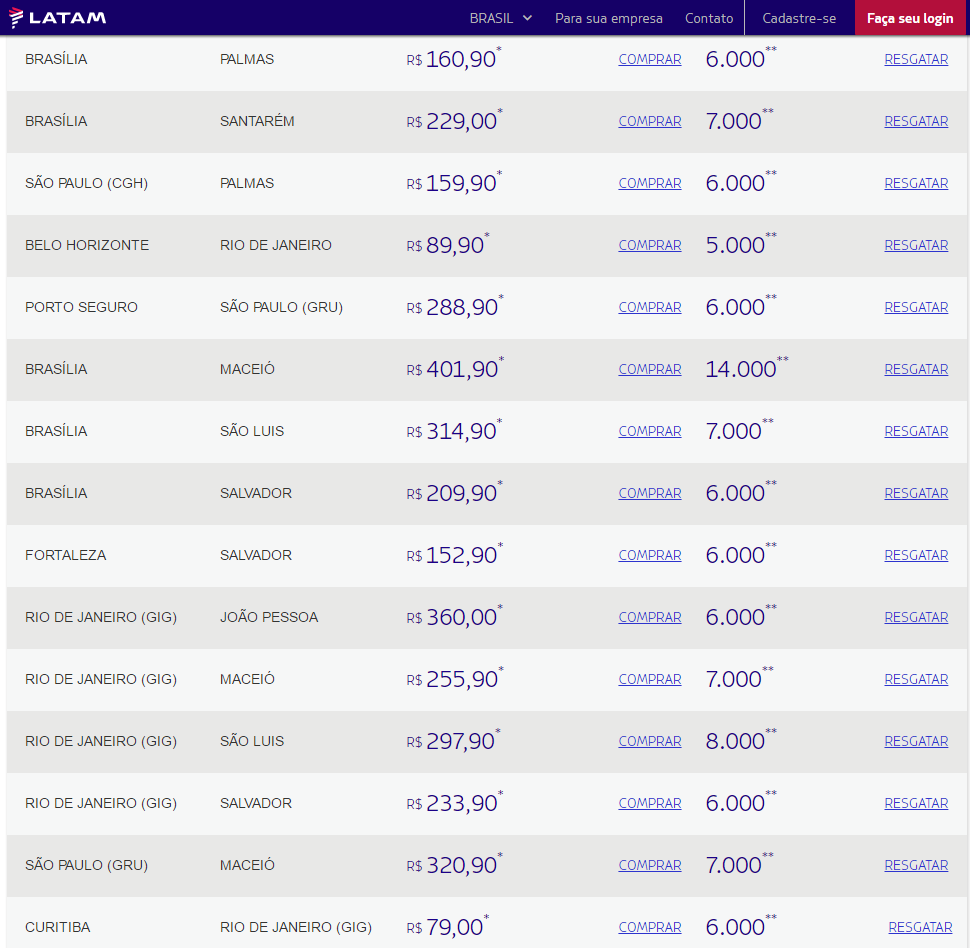This screenshot has height=948, width=970.
Task: Select the R$ 229,00 price text
Action: 454,121
